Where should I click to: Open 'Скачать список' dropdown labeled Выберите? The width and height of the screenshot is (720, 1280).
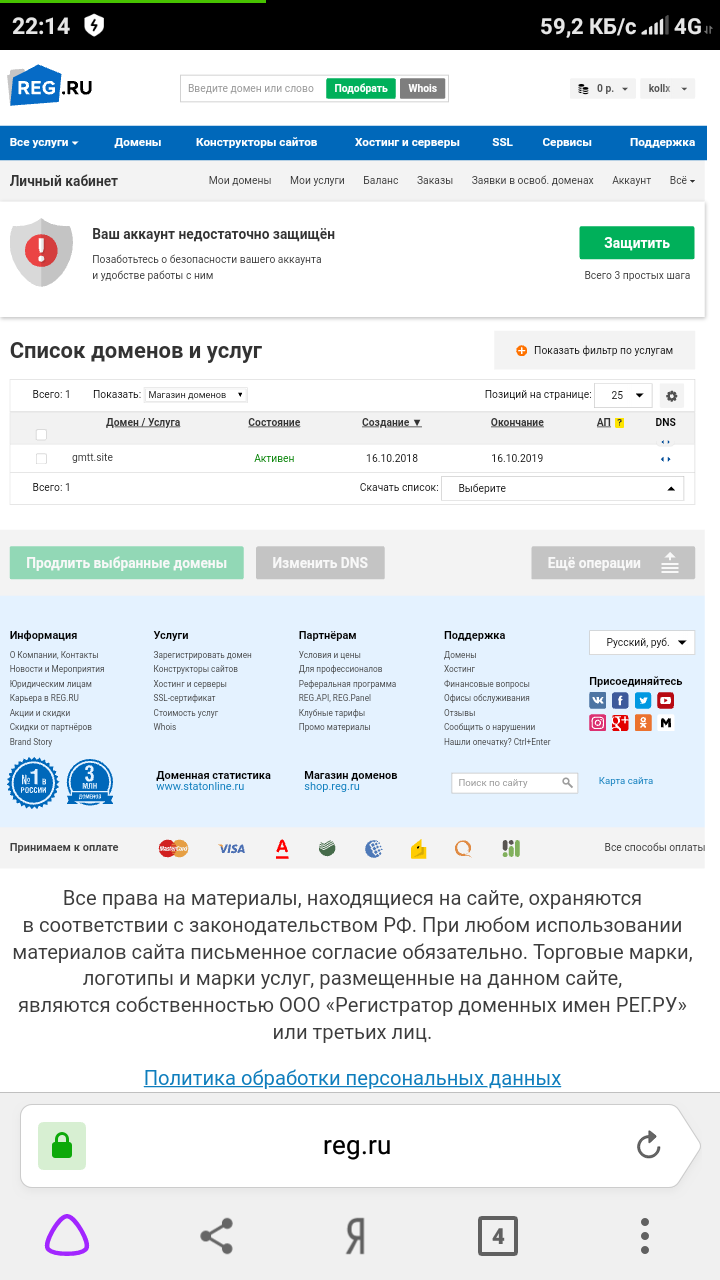point(562,488)
